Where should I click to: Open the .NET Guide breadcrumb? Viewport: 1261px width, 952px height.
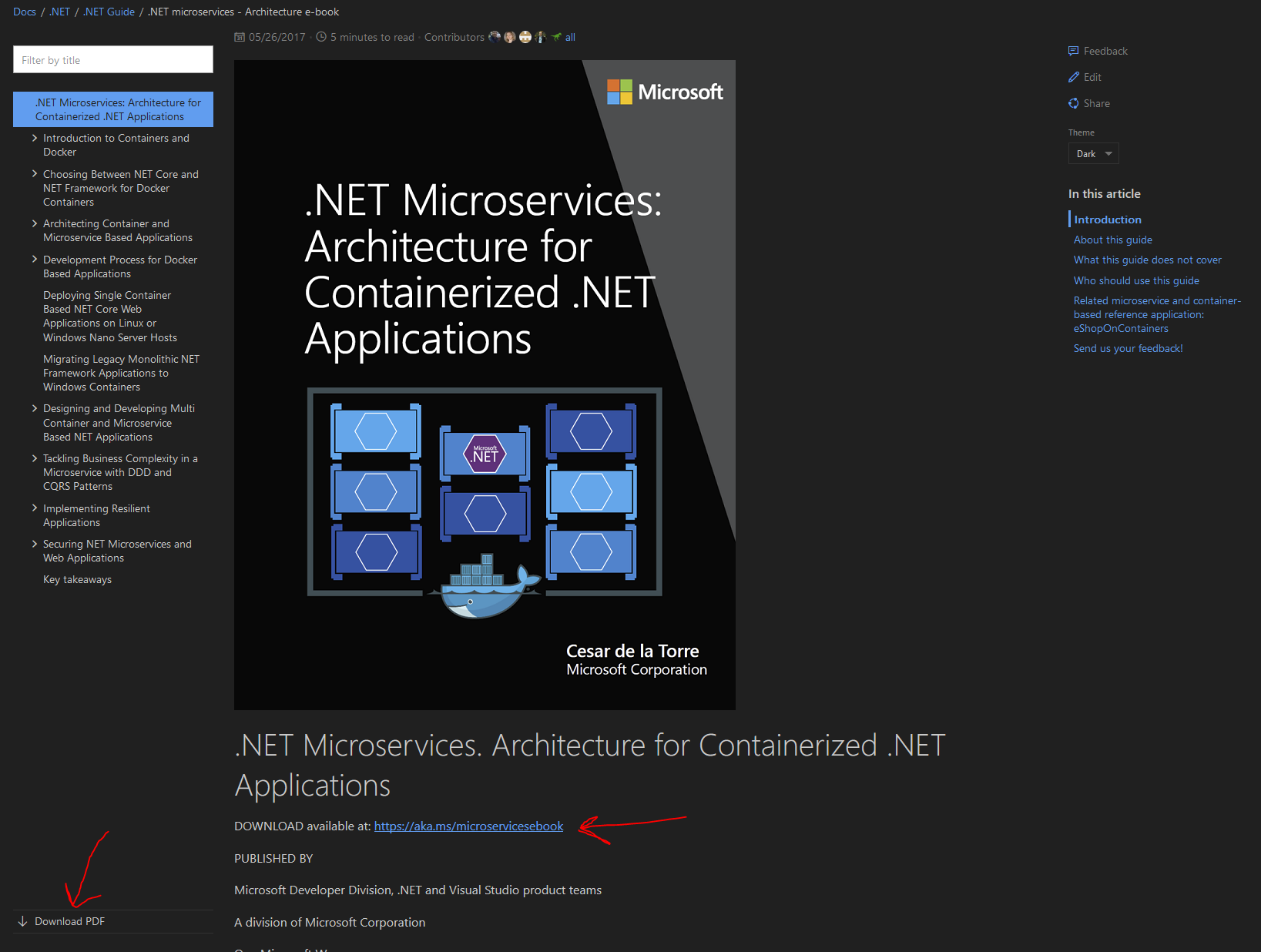109,12
